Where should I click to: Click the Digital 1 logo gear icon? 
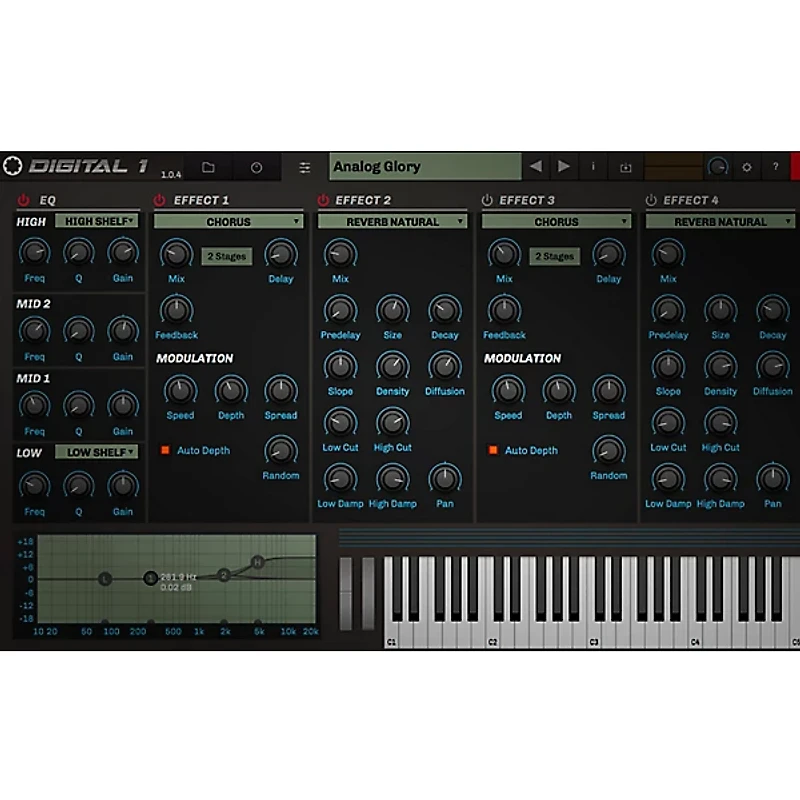(x=12, y=166)
